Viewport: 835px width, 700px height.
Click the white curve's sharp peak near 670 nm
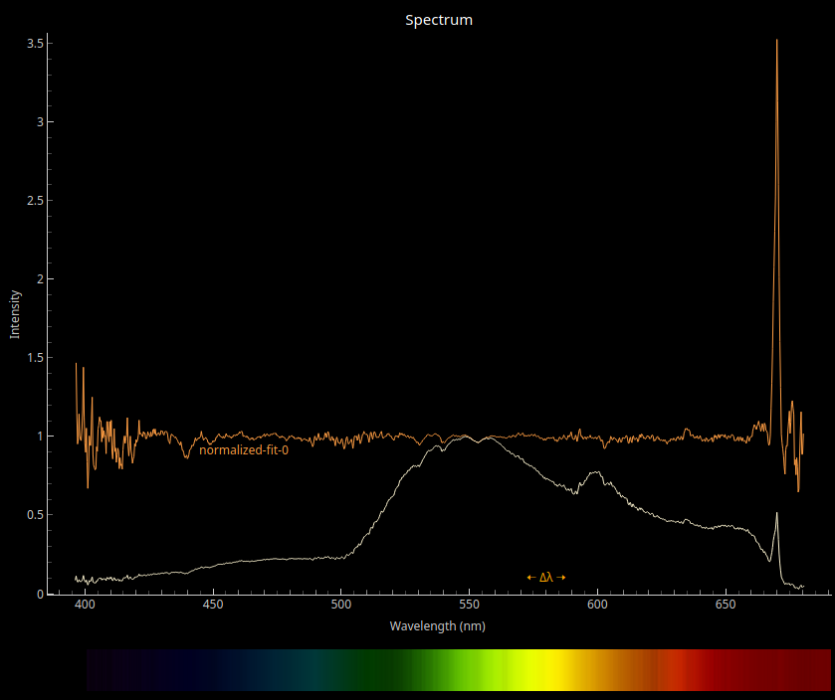[x=777, y=514]
